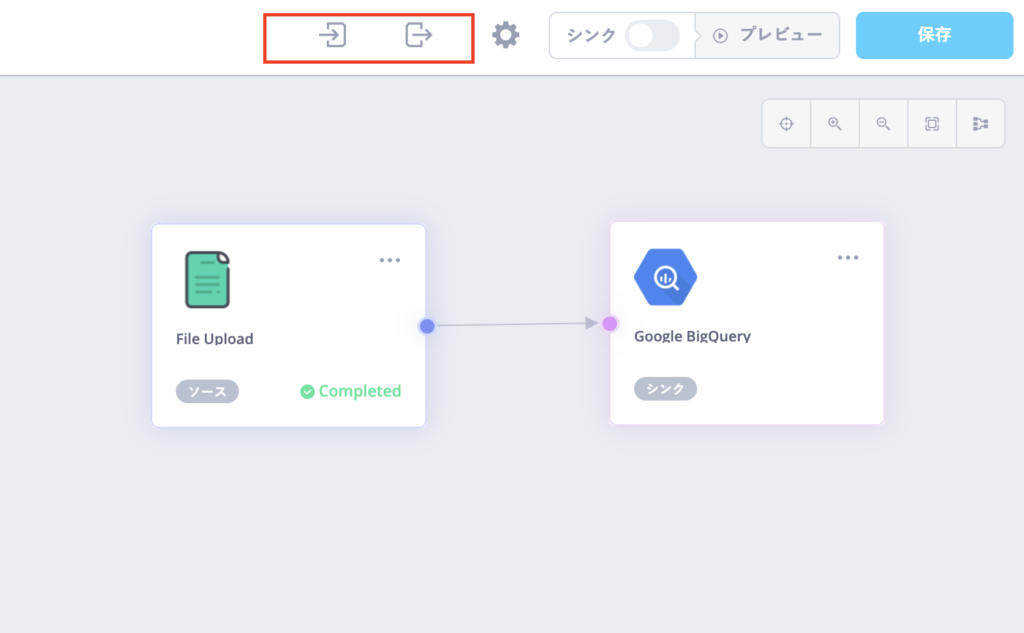Click the ソース tag on File Upload
This screenshot has height=633, width=1024.
tap(207, 391)
